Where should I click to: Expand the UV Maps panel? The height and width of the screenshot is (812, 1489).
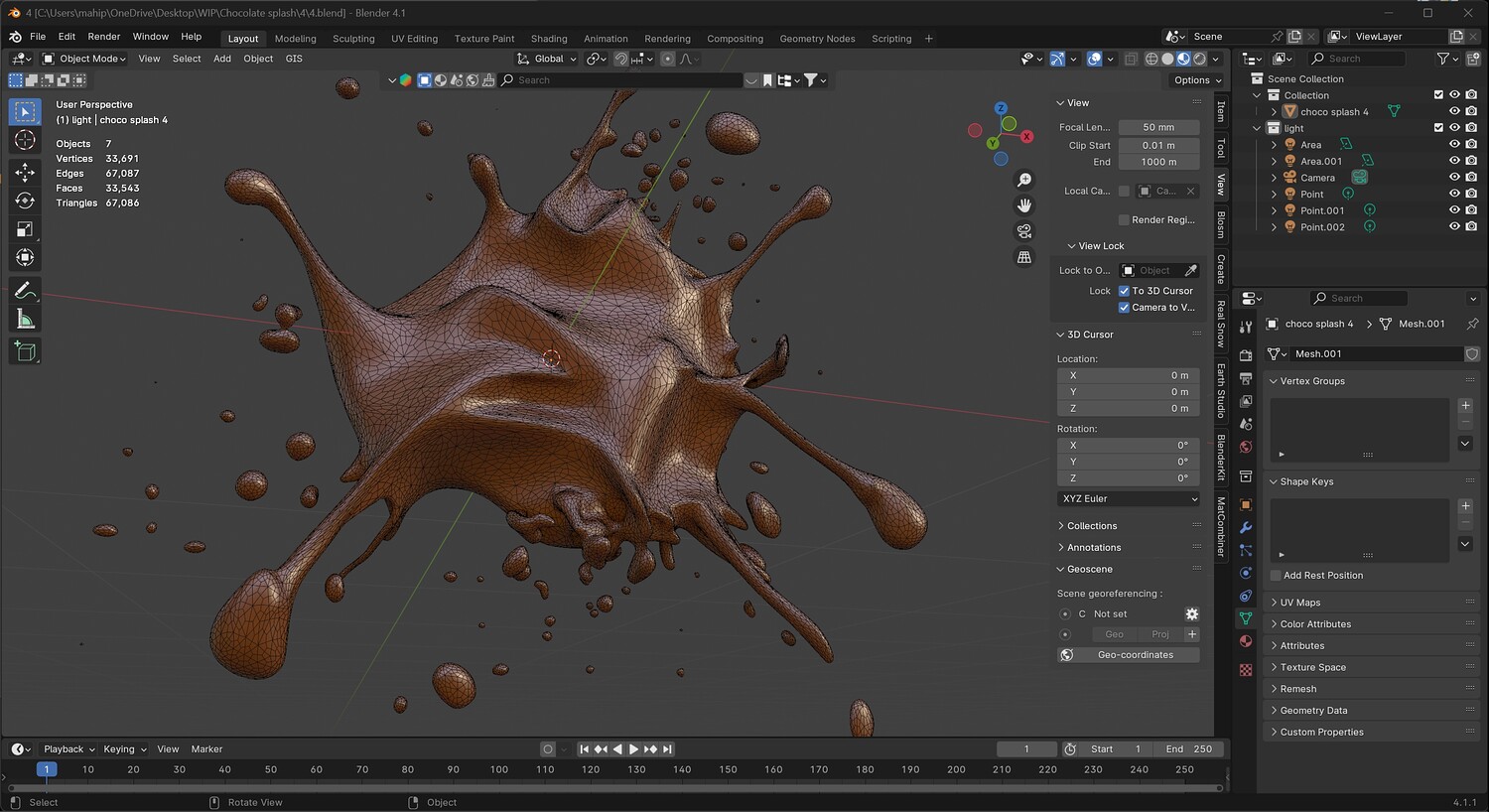[1299, 603]
